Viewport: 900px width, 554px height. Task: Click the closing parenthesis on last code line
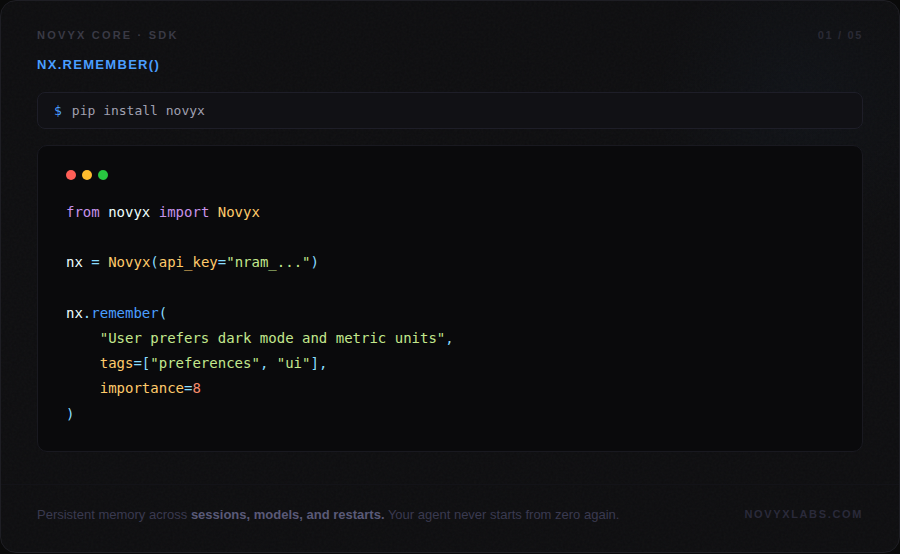click(x=70, y=413)
